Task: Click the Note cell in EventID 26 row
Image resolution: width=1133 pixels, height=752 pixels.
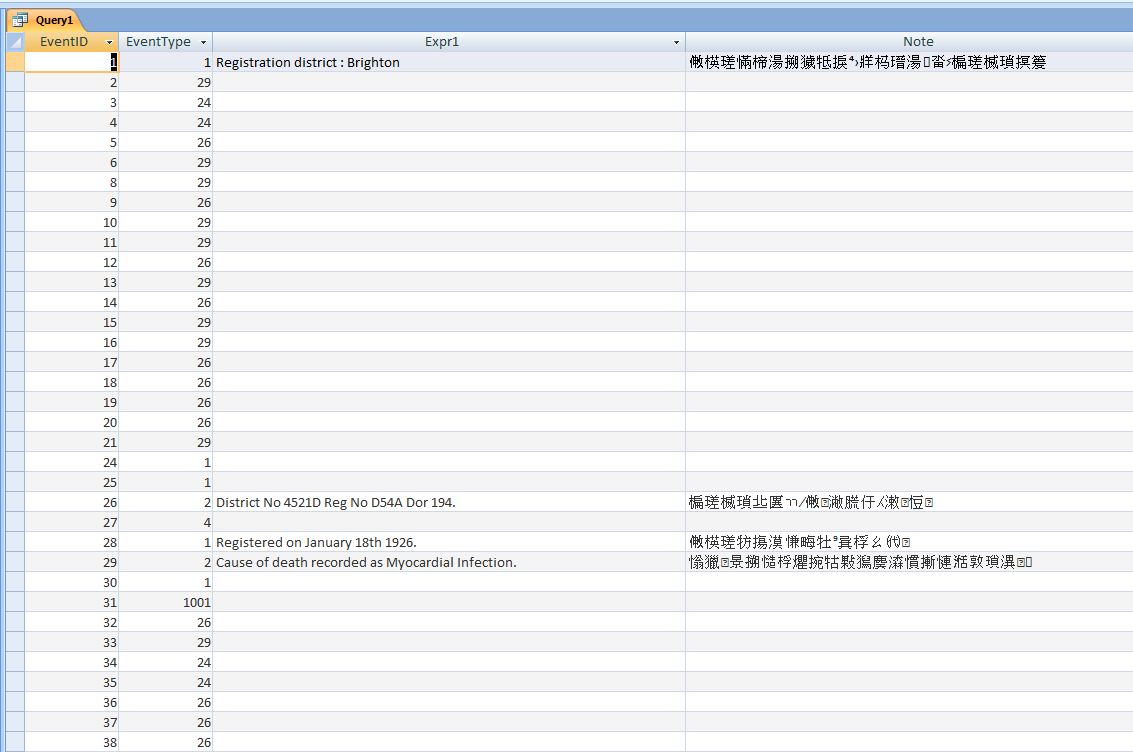Action: [x=909, y=502]
